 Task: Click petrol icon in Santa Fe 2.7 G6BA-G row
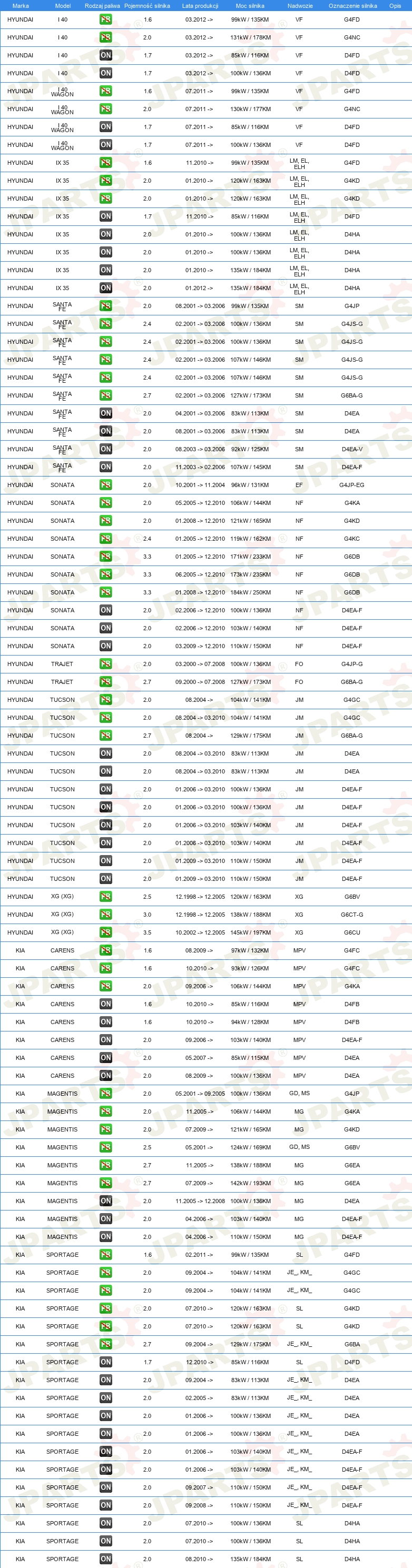105,395
